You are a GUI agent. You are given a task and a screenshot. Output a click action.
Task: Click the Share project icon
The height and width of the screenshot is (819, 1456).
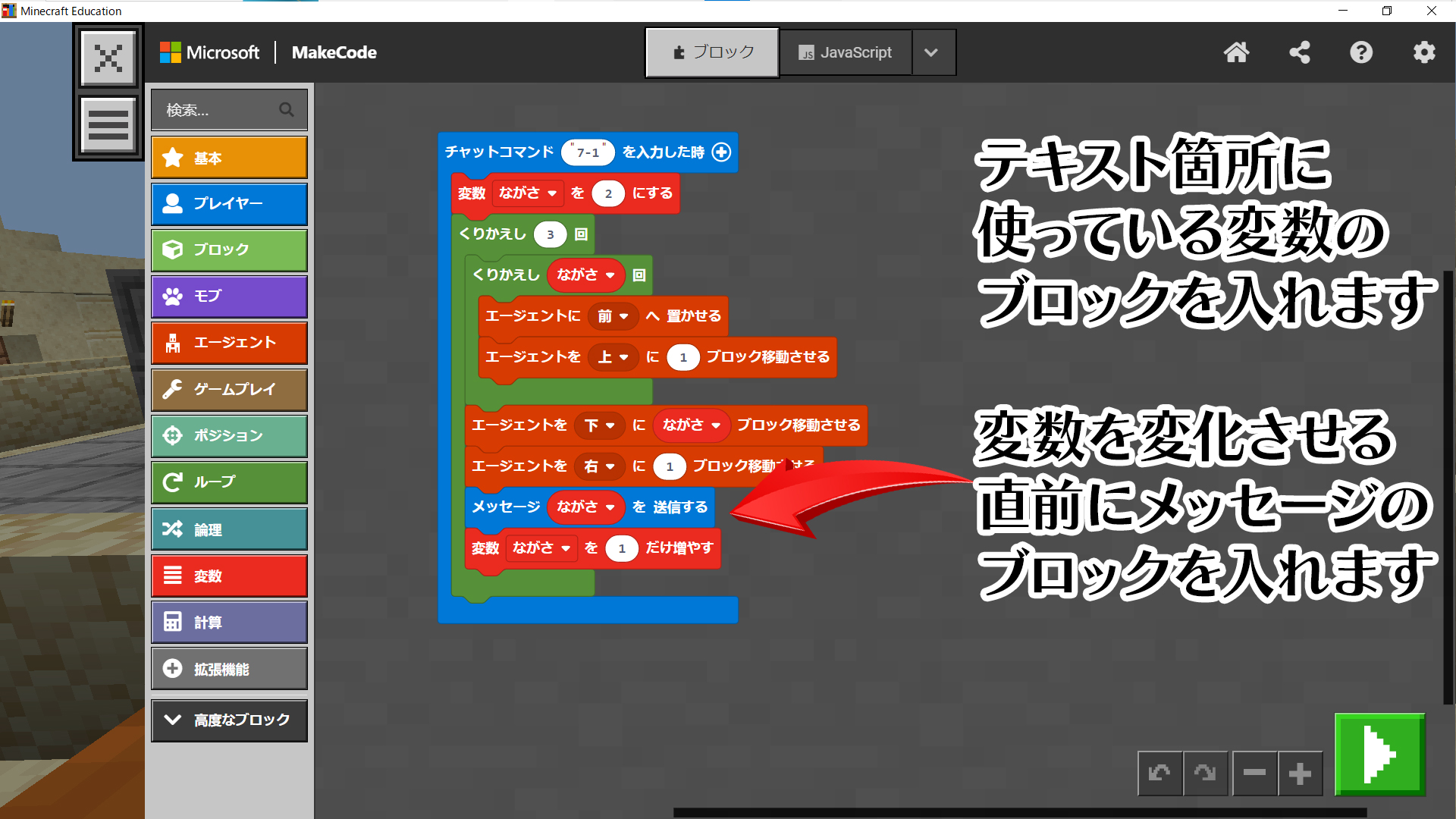point(1299,52)
